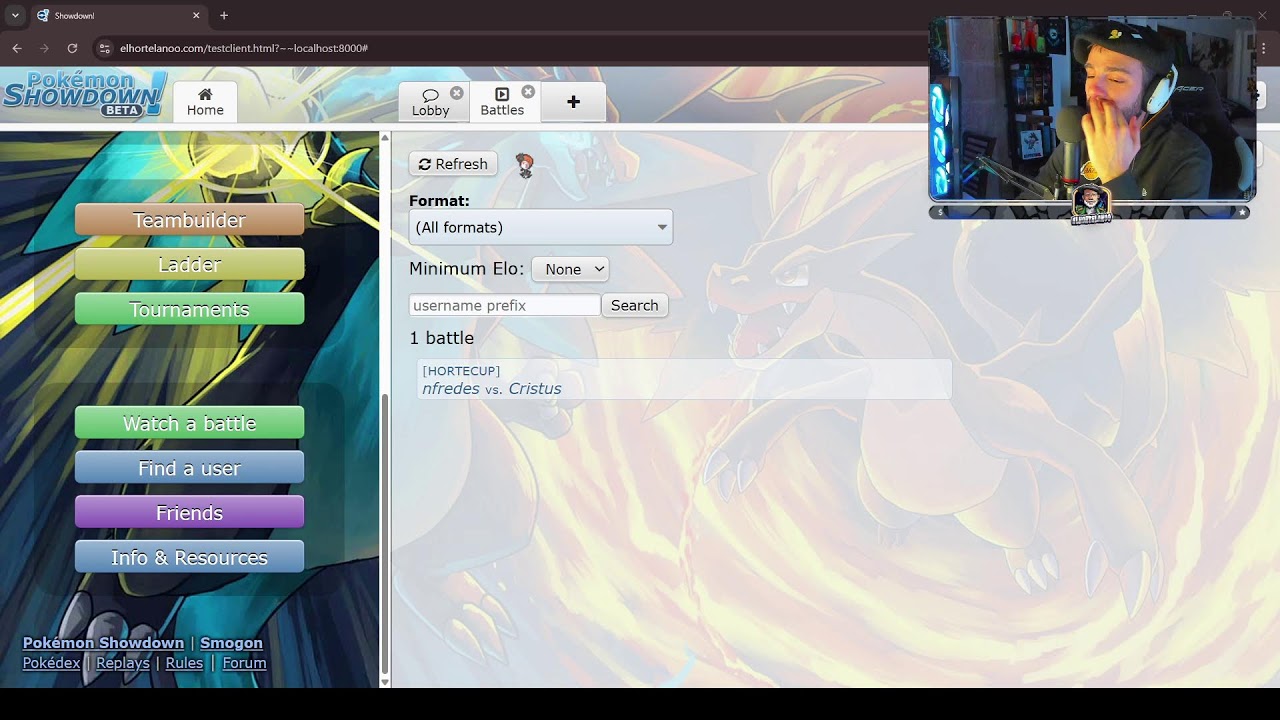Click the "1 battle" count text
The image size is (1280, 720).
(442, 338)
